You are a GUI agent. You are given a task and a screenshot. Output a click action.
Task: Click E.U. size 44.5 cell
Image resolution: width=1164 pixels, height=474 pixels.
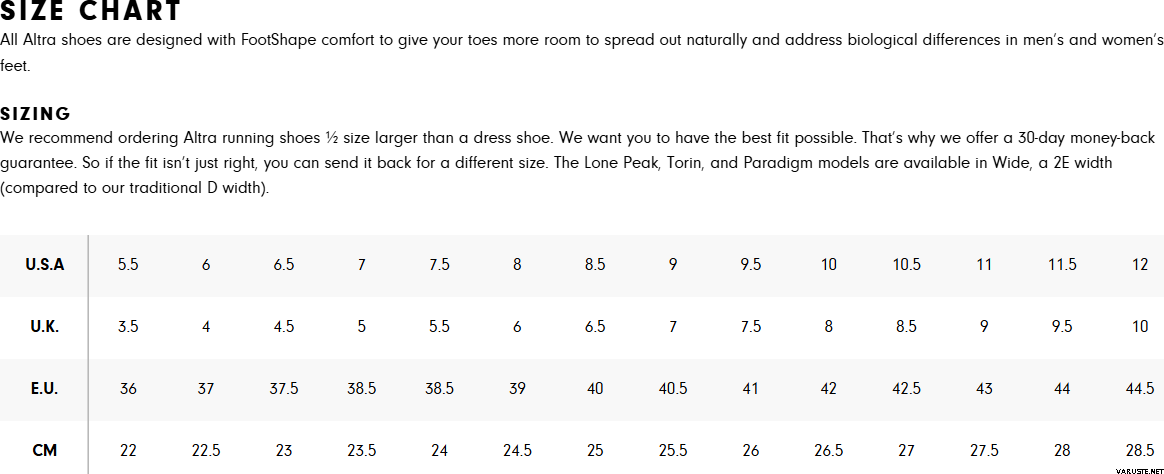1140,389
